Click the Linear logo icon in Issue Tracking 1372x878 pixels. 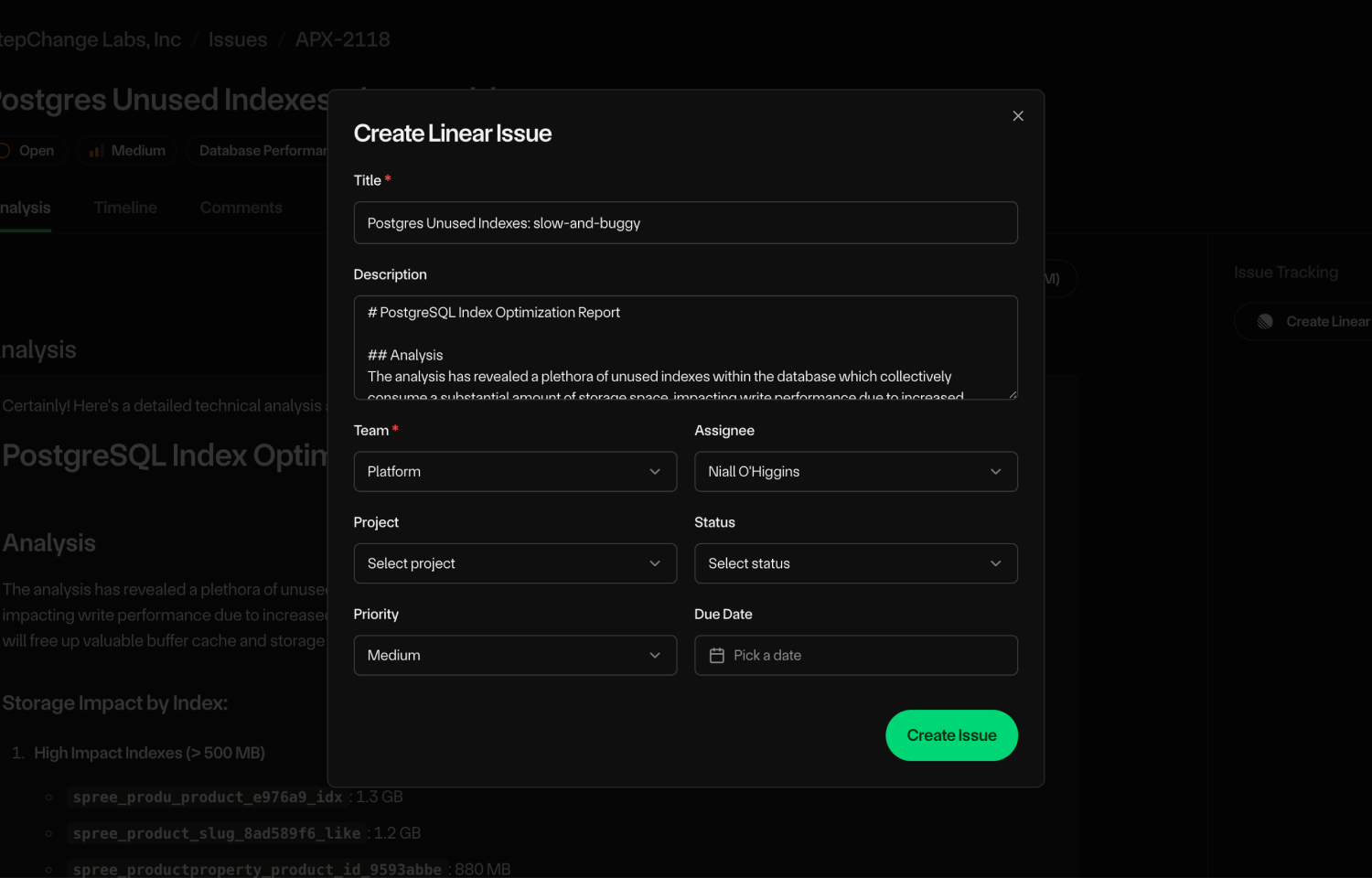[x=1265, y=322]
